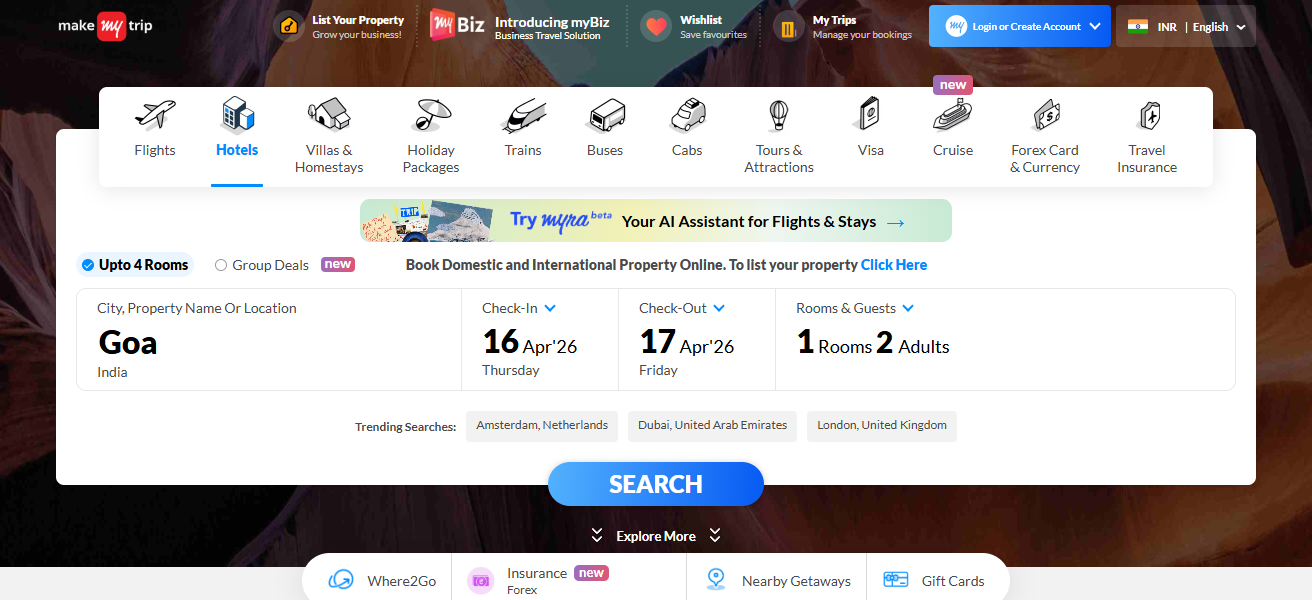Click the myra banner arrow icon
The image size is (1312, 600).
tap(895, 222)
